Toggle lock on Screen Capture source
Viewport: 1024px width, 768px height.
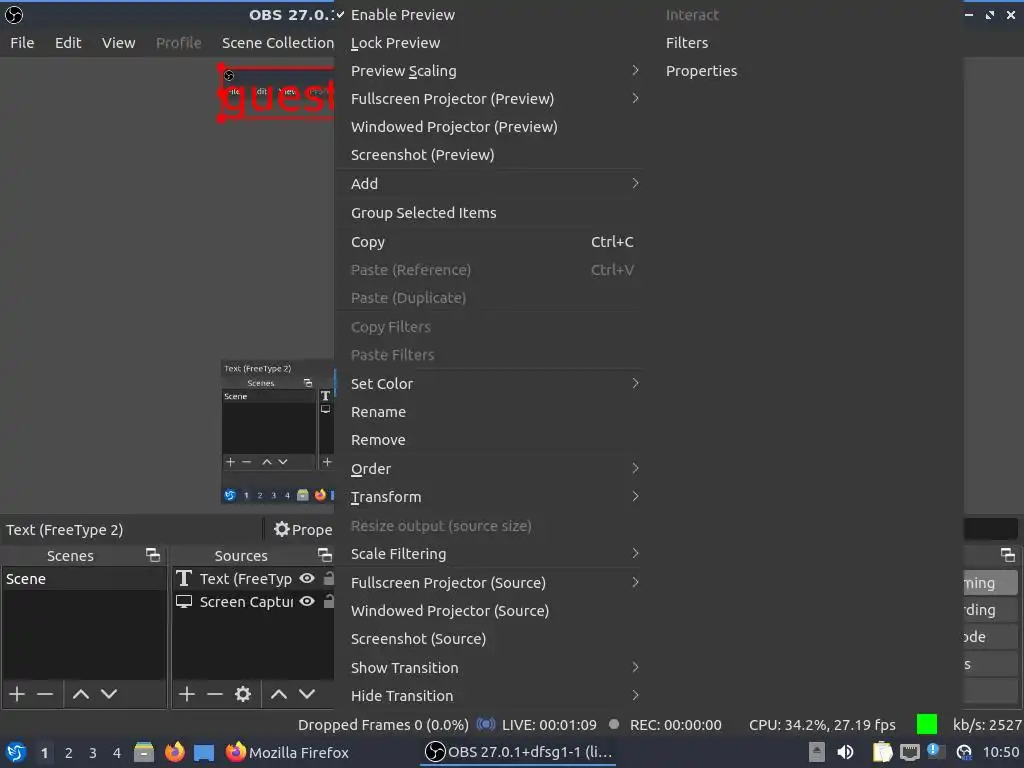click(x=329, y=601)
